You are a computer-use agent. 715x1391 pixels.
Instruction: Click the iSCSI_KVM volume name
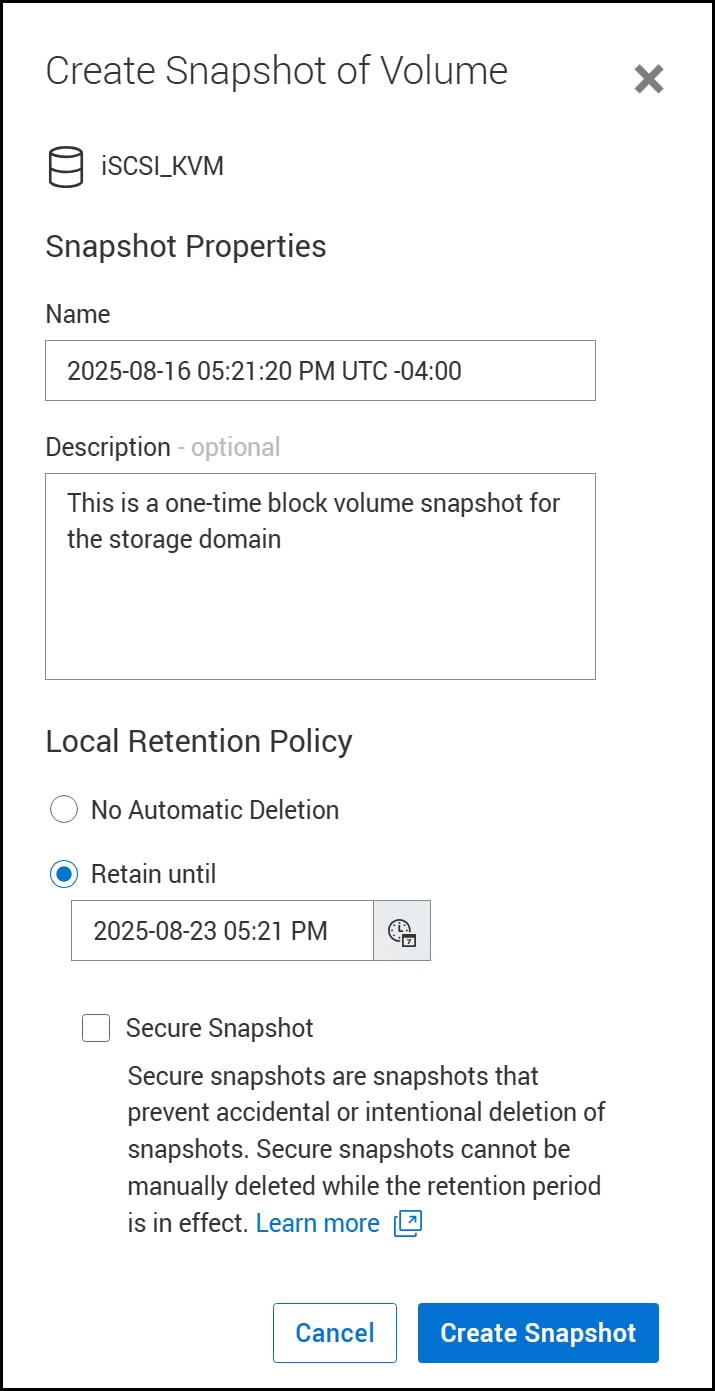coord(162,166)
